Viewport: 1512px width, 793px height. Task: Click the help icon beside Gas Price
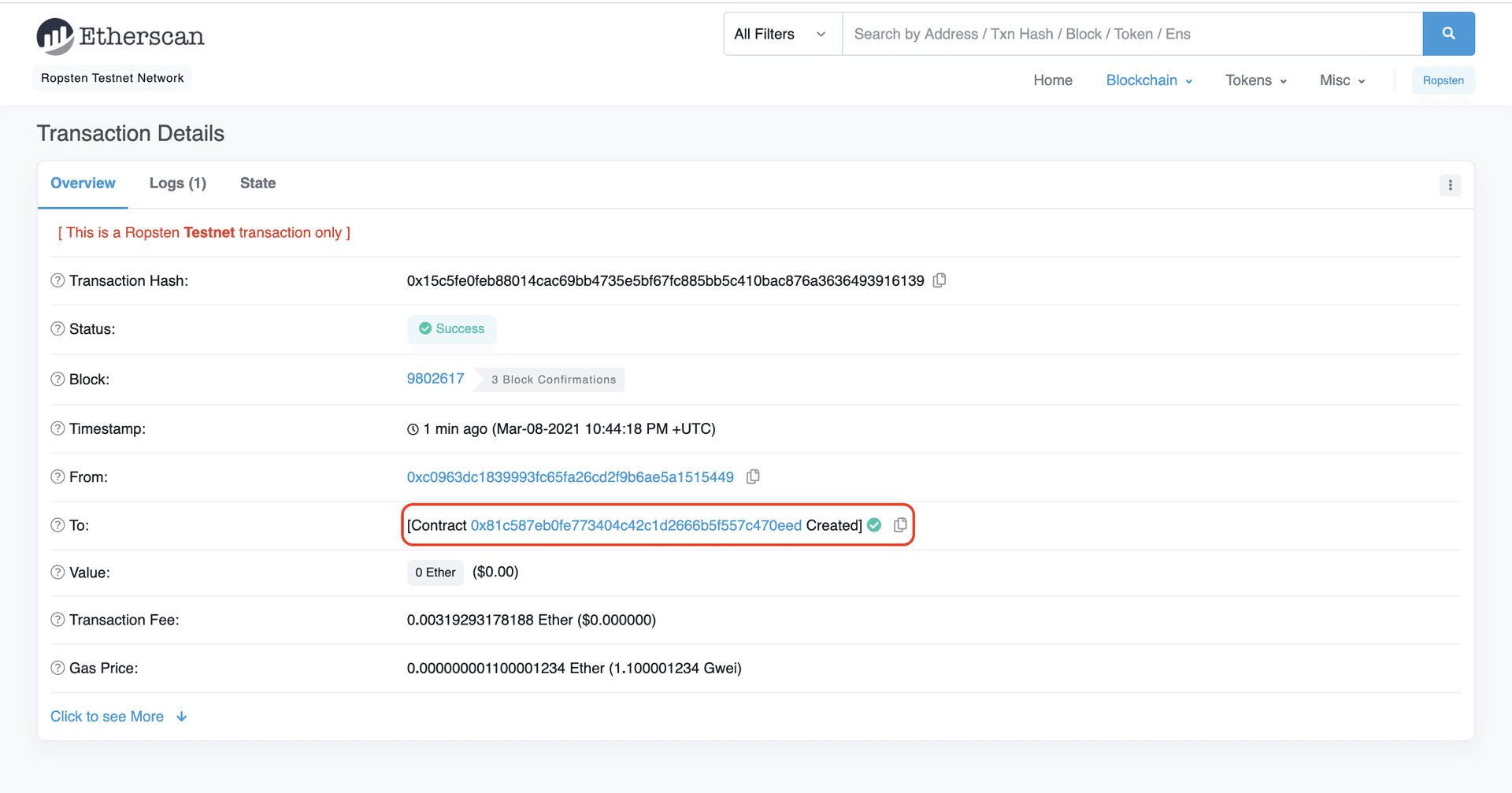click(57, 667)
